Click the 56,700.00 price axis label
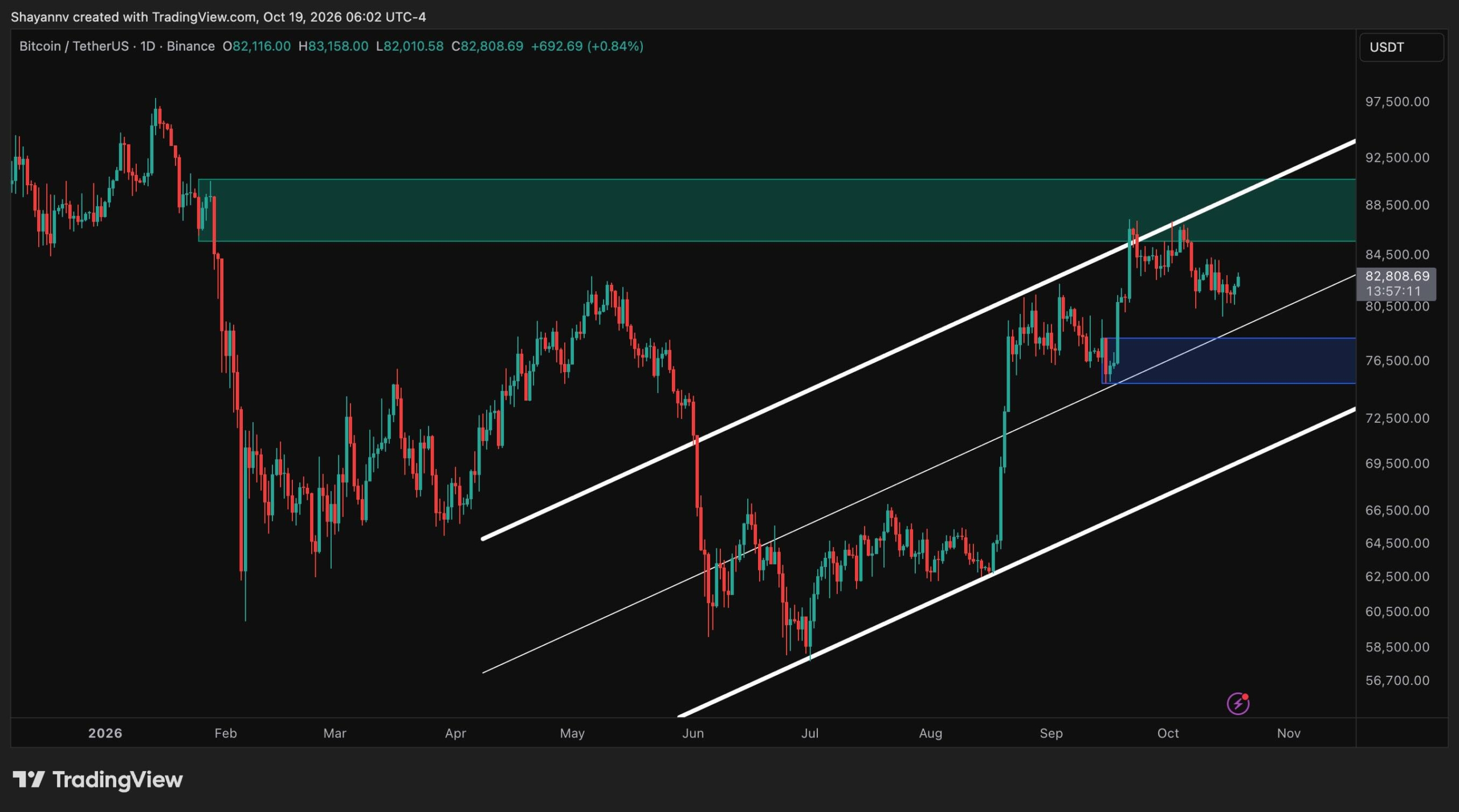The width and height of the screenshot is (1459, 812). (1397, 680)
